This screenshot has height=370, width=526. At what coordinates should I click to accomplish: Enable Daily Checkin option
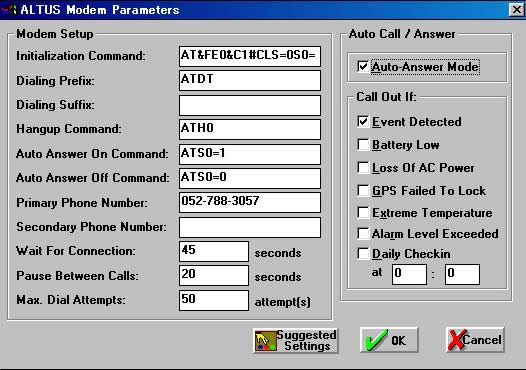click(x=363, y=254)
